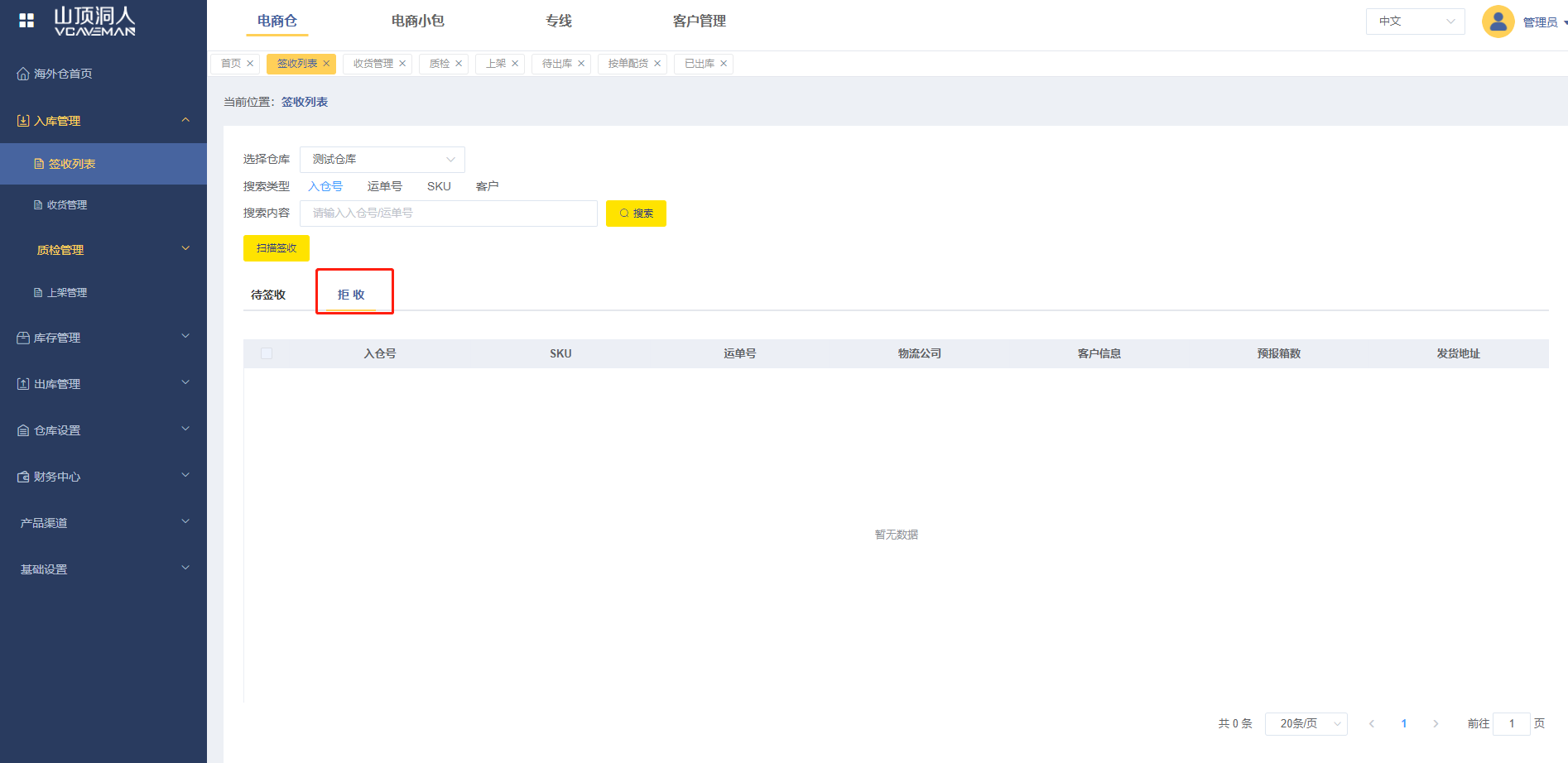Click previous page arrow in pagination
The width and height of the screenshot is (1568, 763).
(x=1372, y=724)
